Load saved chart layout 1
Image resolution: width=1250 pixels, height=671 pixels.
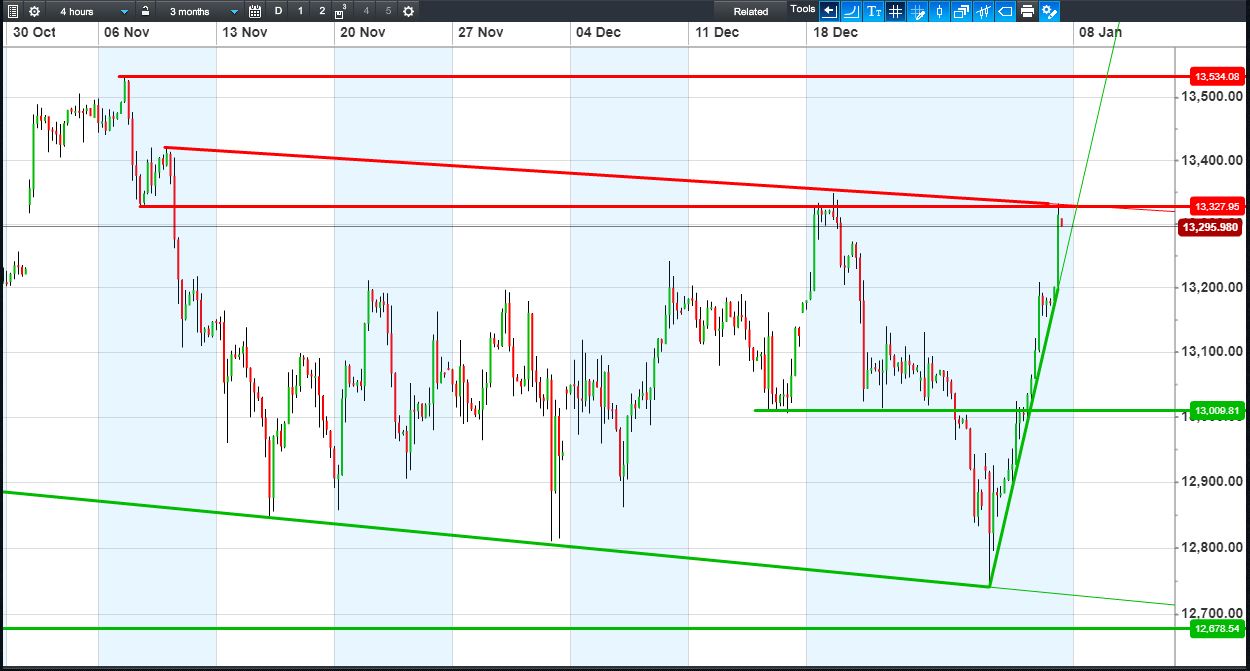pyautogui.click(x=300, y=11)
